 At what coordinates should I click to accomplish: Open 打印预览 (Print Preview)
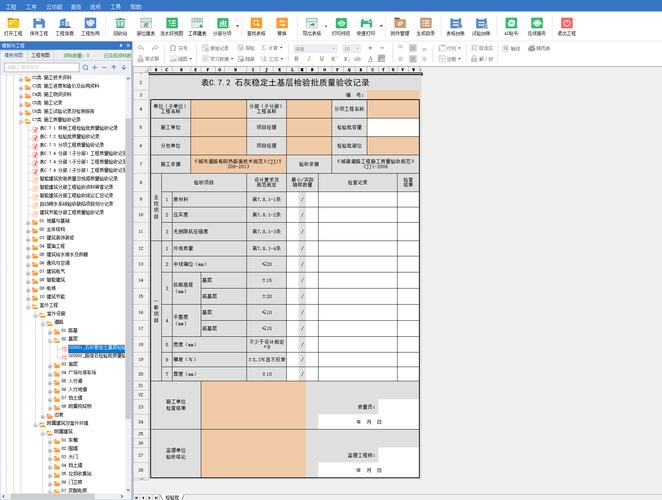tap(341, 23)
